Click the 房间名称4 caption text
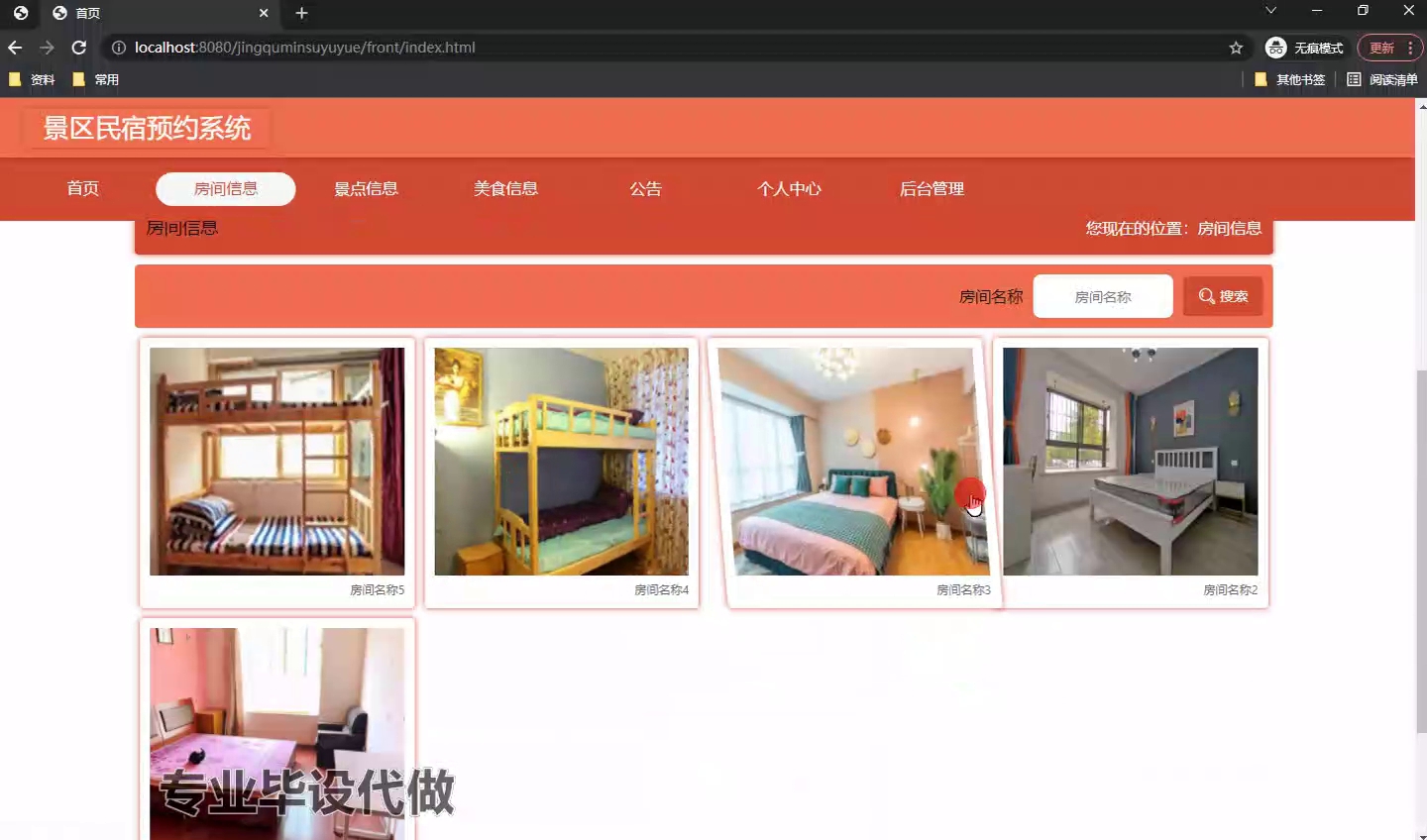Screen dimensions: 1427x840 pos(661,589)
